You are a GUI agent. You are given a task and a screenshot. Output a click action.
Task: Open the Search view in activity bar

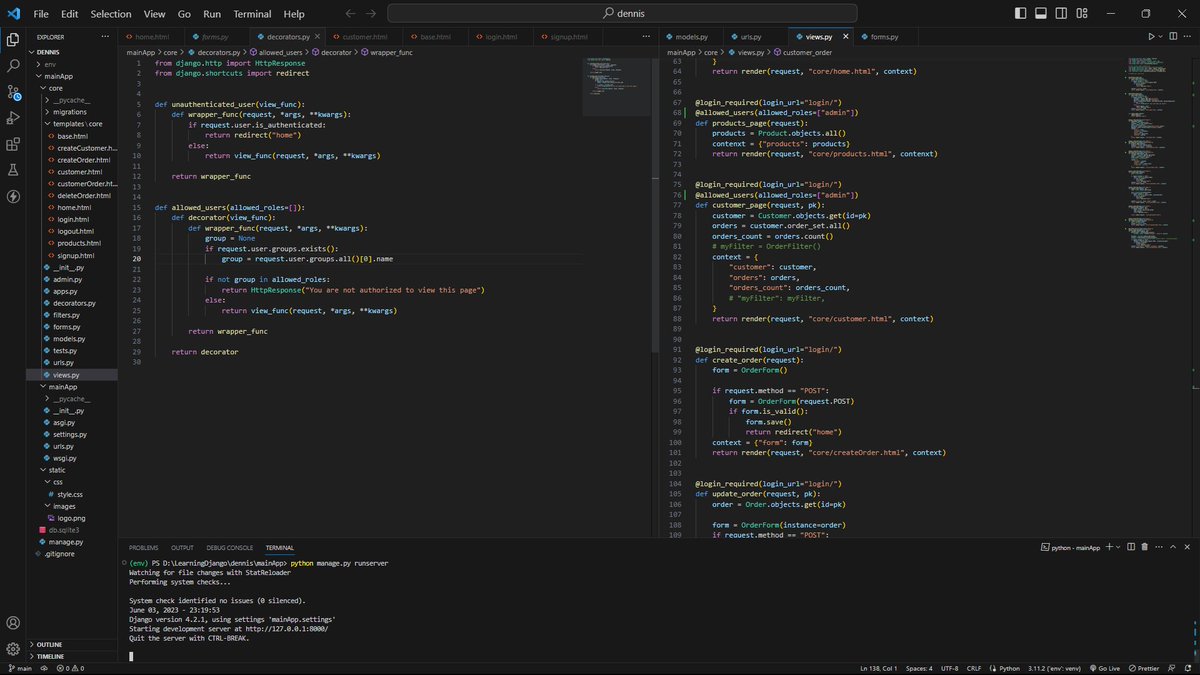click(13, 66)
